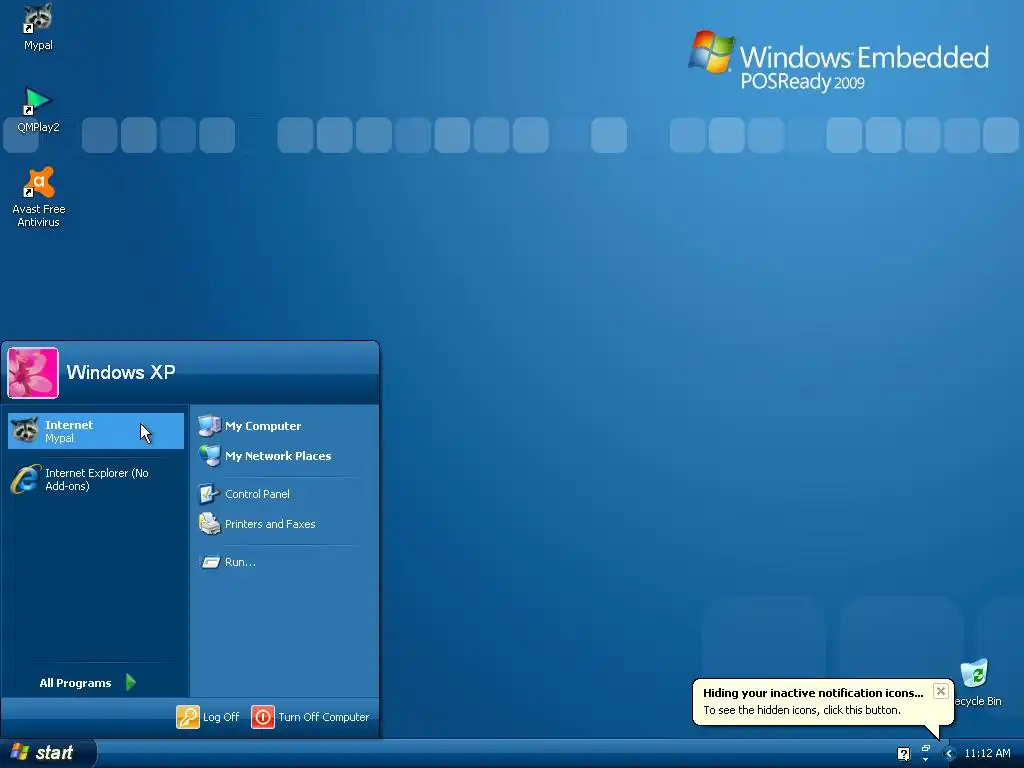1024x768 pixels.
Task: Close the notification balloon tip
Action: pos(940,691)
